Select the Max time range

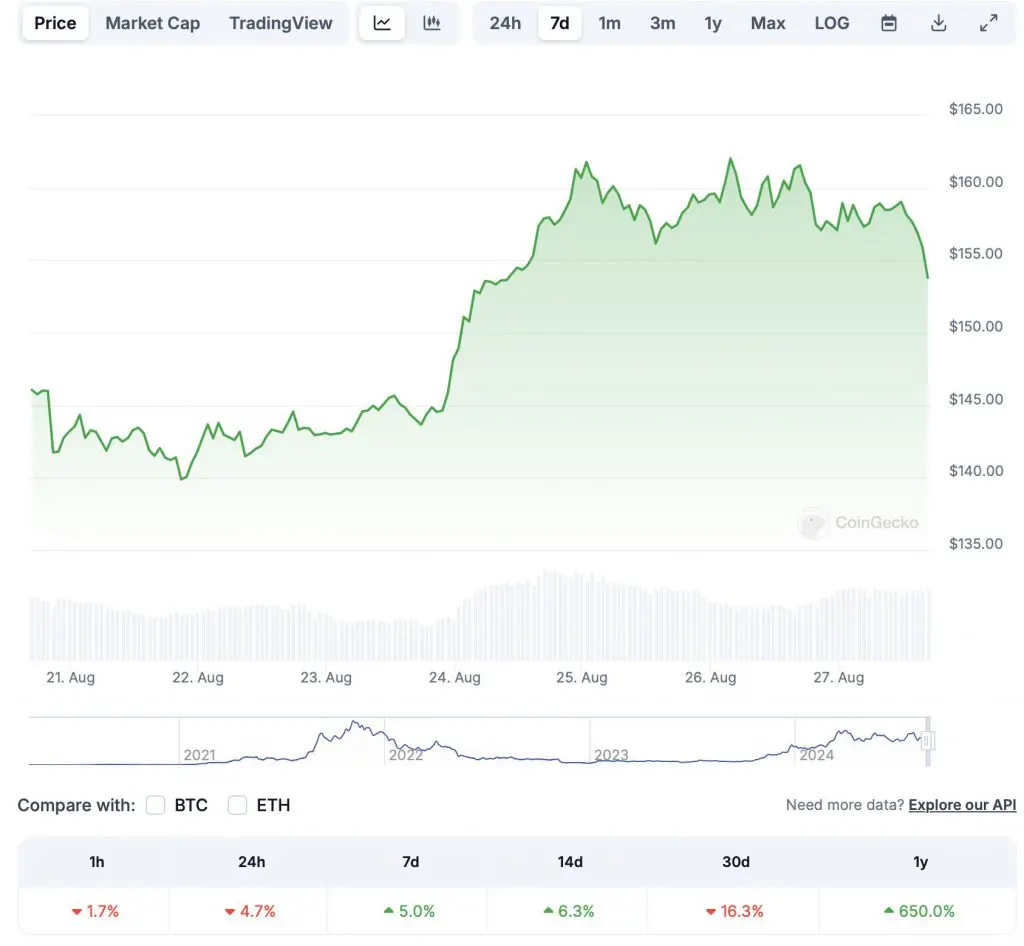[x=768, y=23]
